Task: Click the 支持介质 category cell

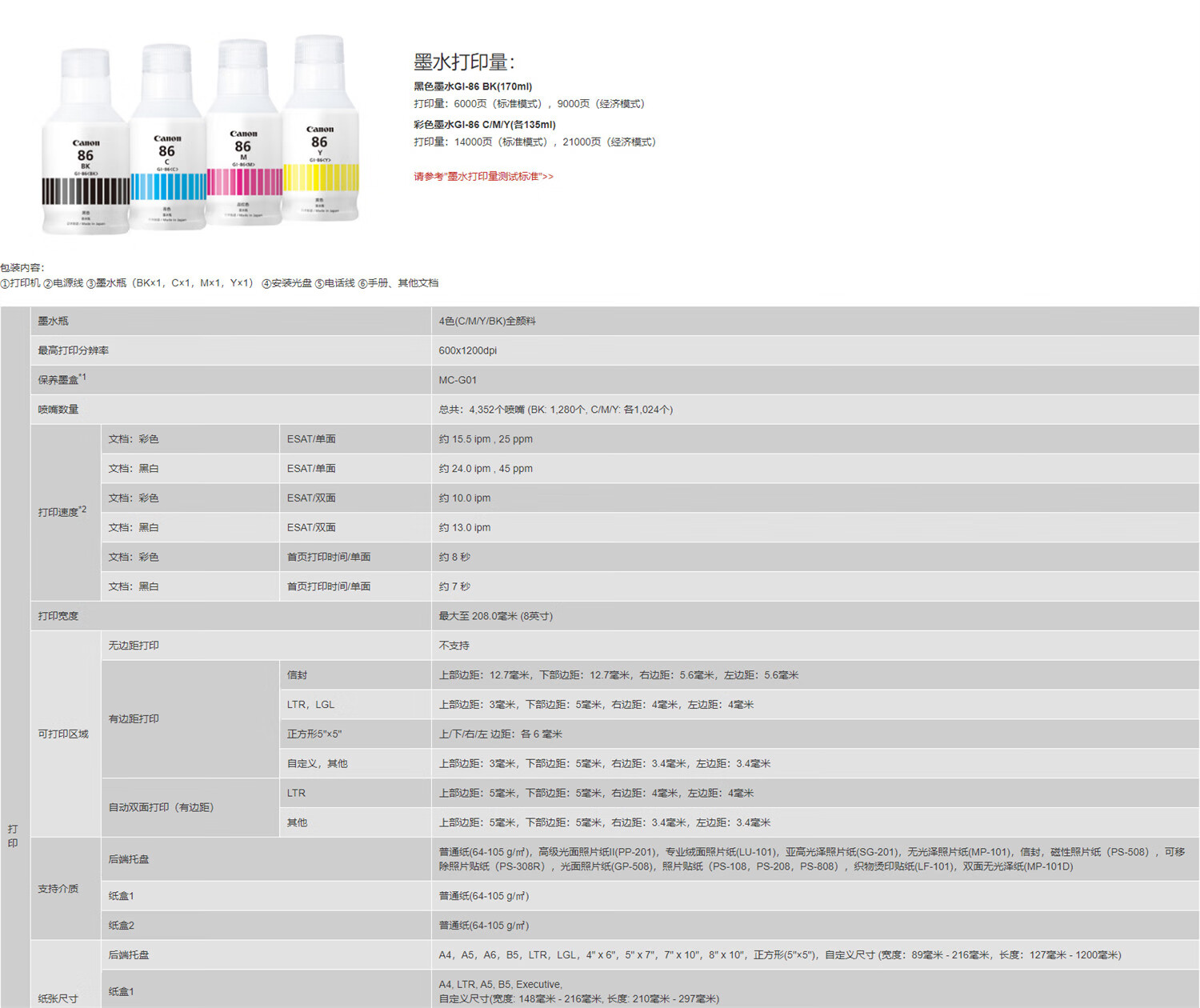Action: click(66, 889)
